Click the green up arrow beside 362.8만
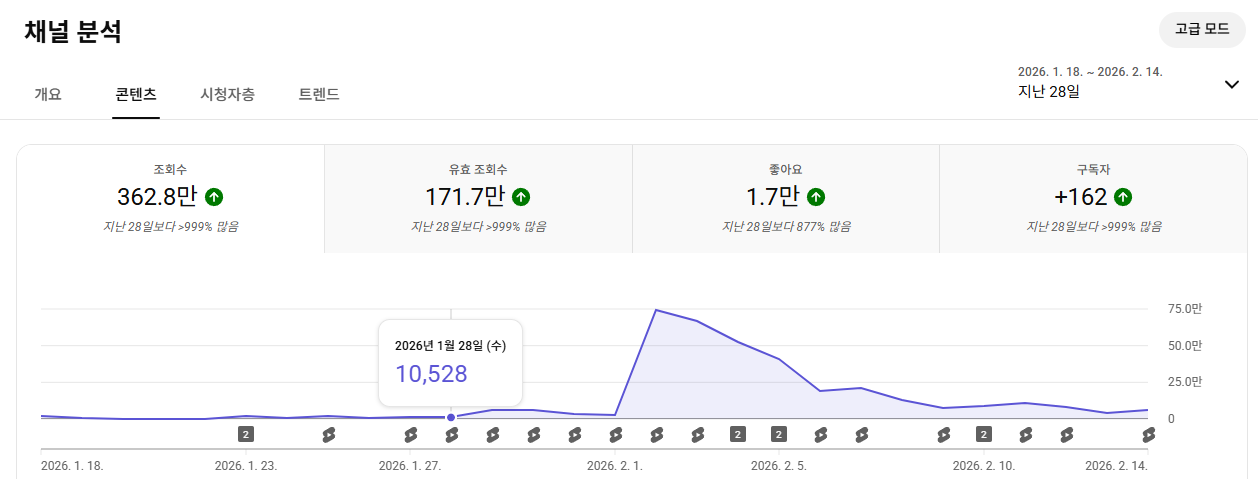Screen dimensions: 1258x479 (214, 197)
